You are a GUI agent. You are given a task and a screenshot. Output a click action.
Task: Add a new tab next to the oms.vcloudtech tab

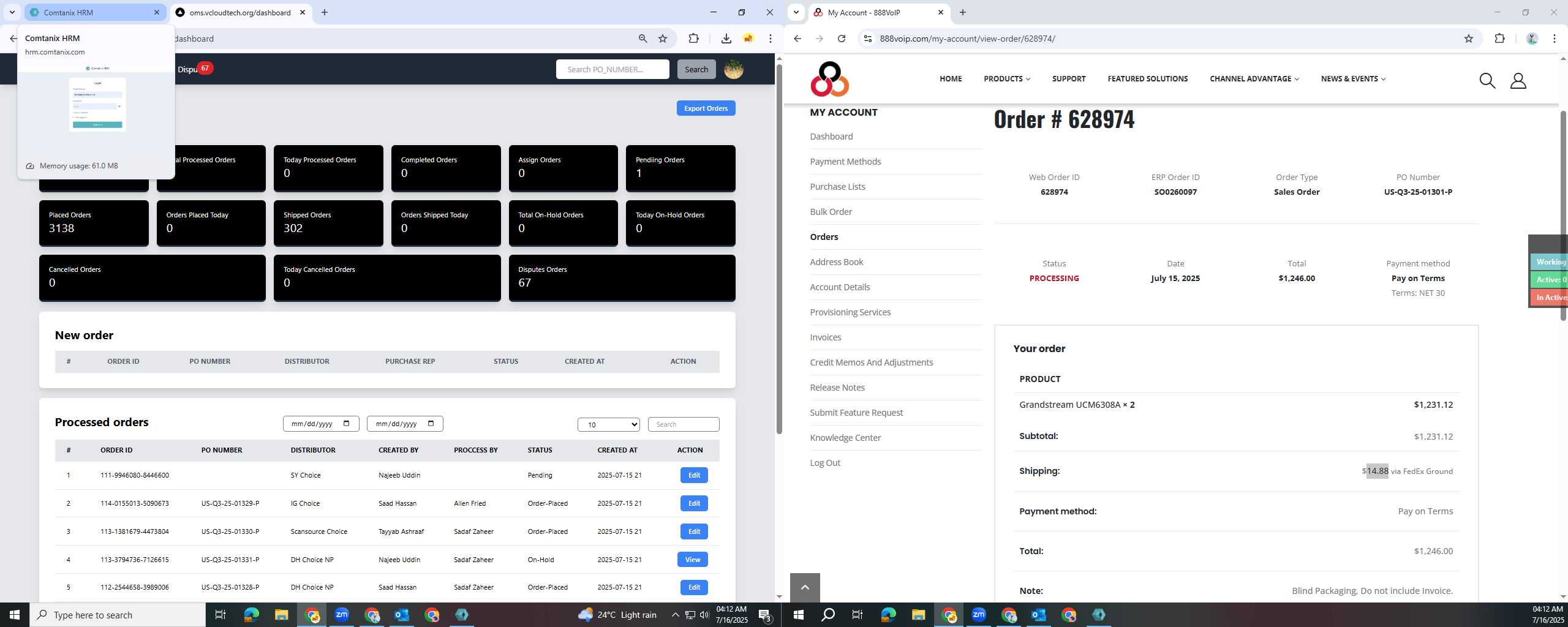[x=325, y=12]
